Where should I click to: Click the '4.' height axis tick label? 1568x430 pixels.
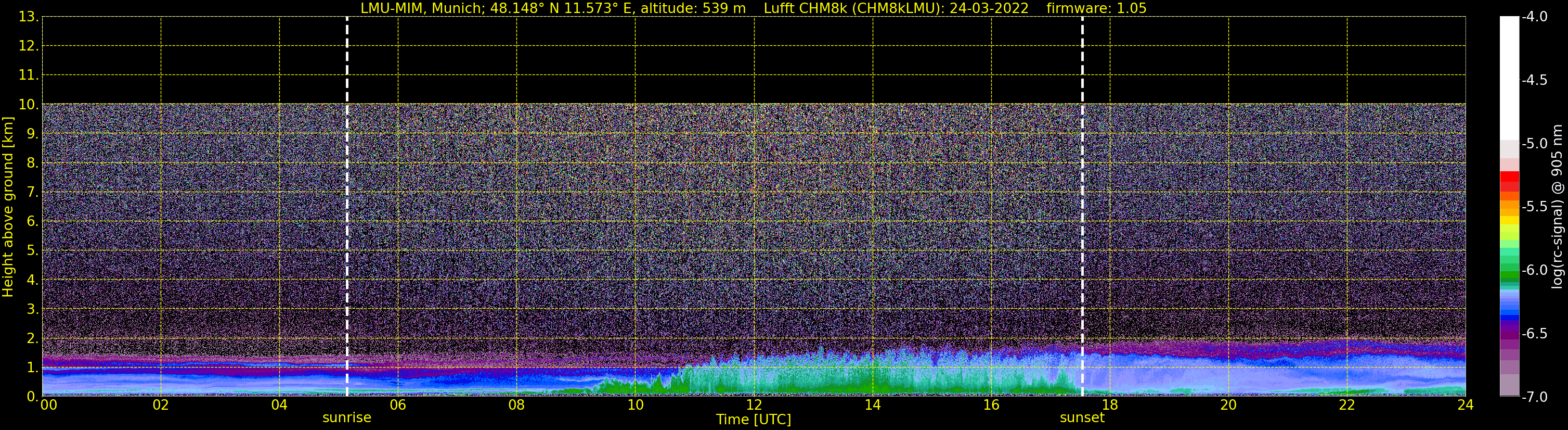point(32,280)
